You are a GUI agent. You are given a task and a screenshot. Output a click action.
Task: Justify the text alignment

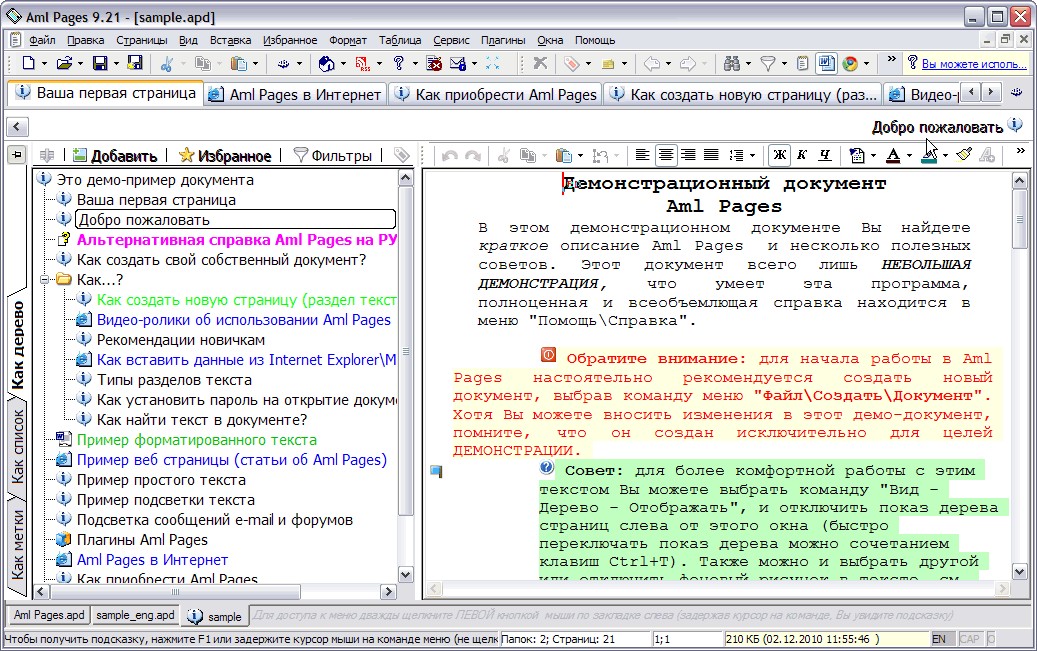(x=711, y=155)
